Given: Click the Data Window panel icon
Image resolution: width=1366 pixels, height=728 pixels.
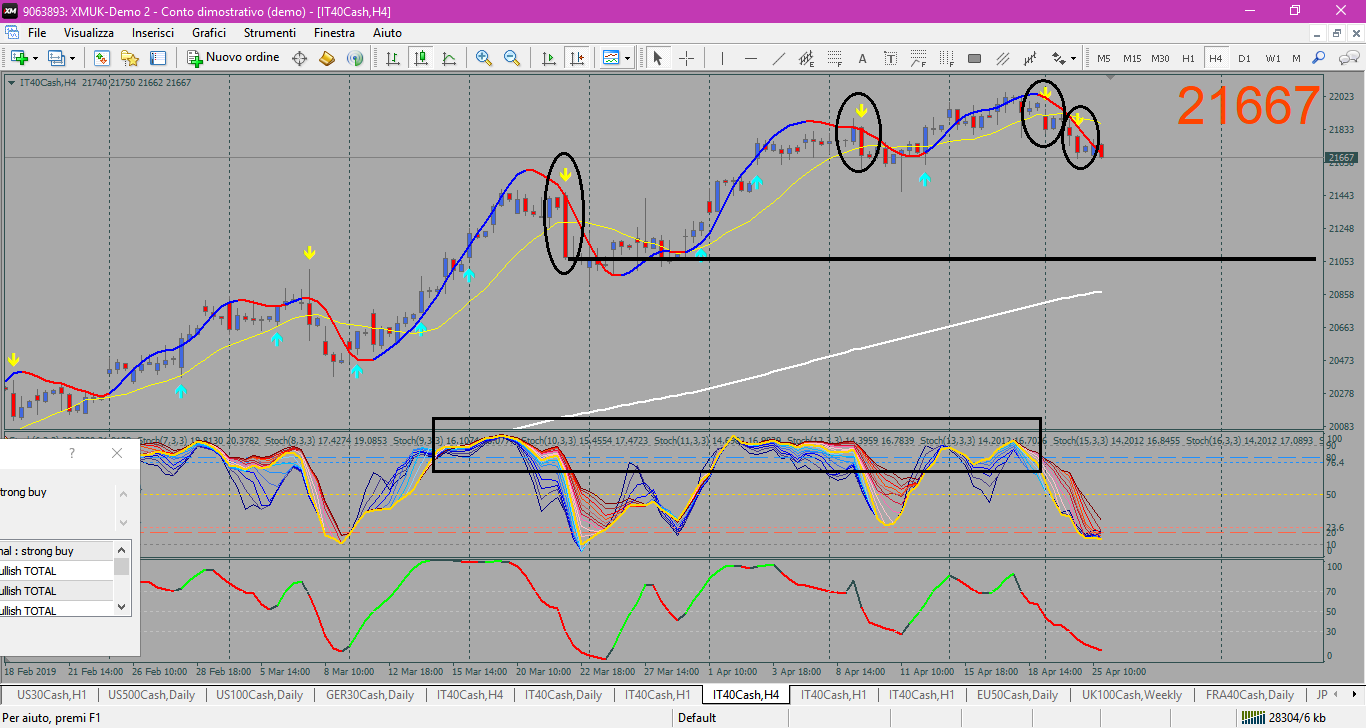Looking at the screenshot, I should pos(157,58).
